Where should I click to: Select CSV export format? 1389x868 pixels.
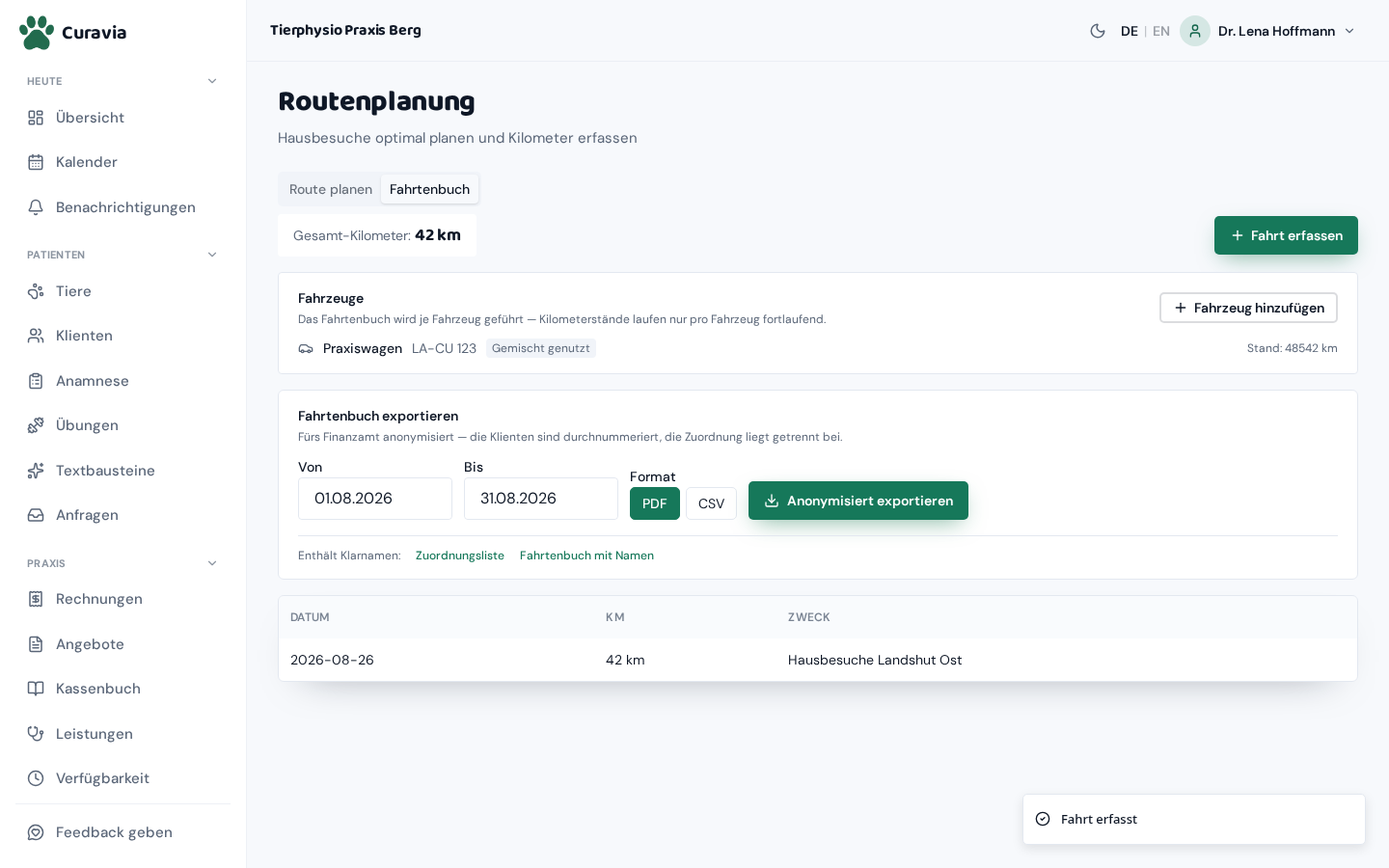pos(711,503)
